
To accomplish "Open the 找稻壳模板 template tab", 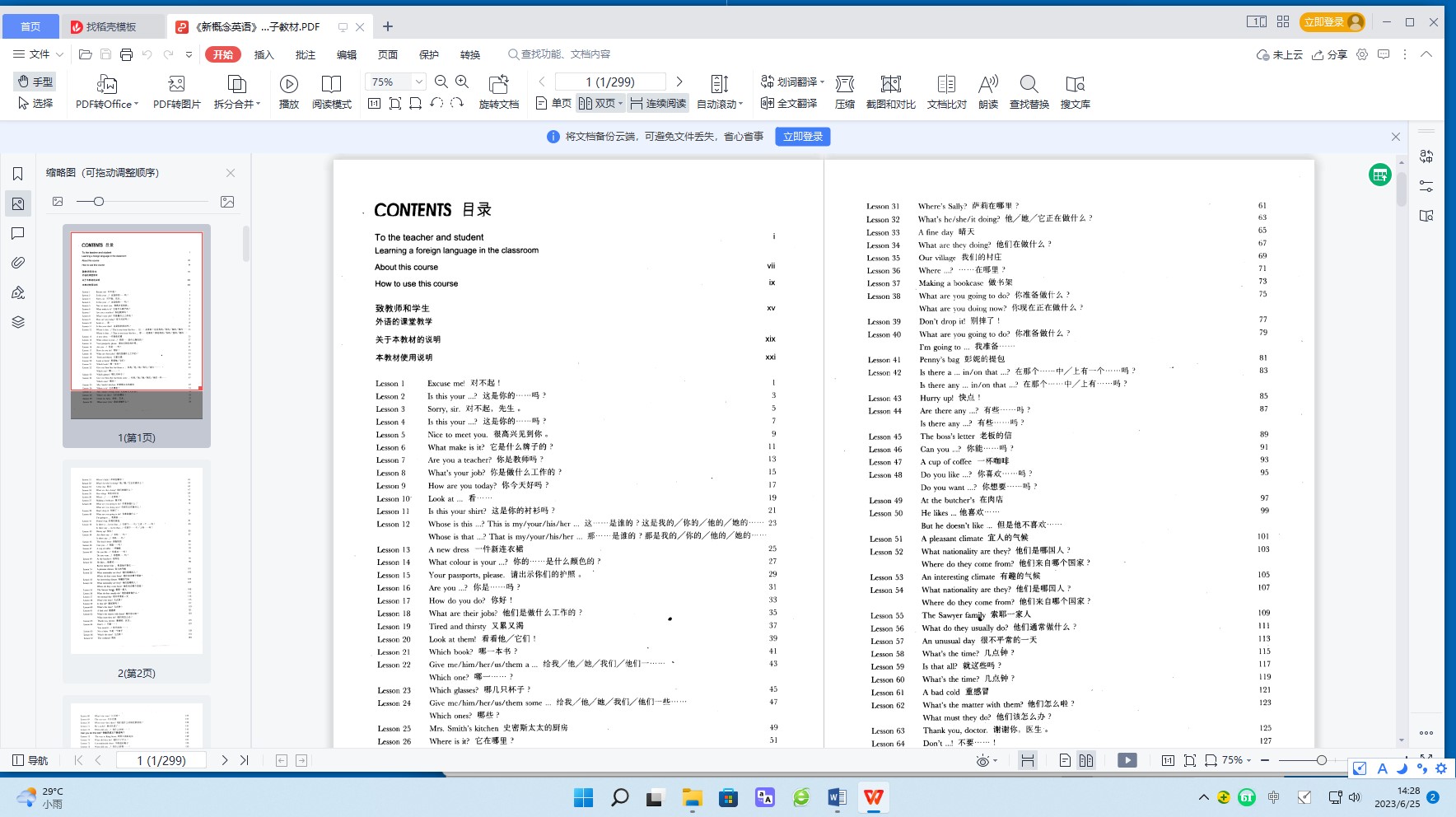I will pyautogui.click(x=111, y=26).
